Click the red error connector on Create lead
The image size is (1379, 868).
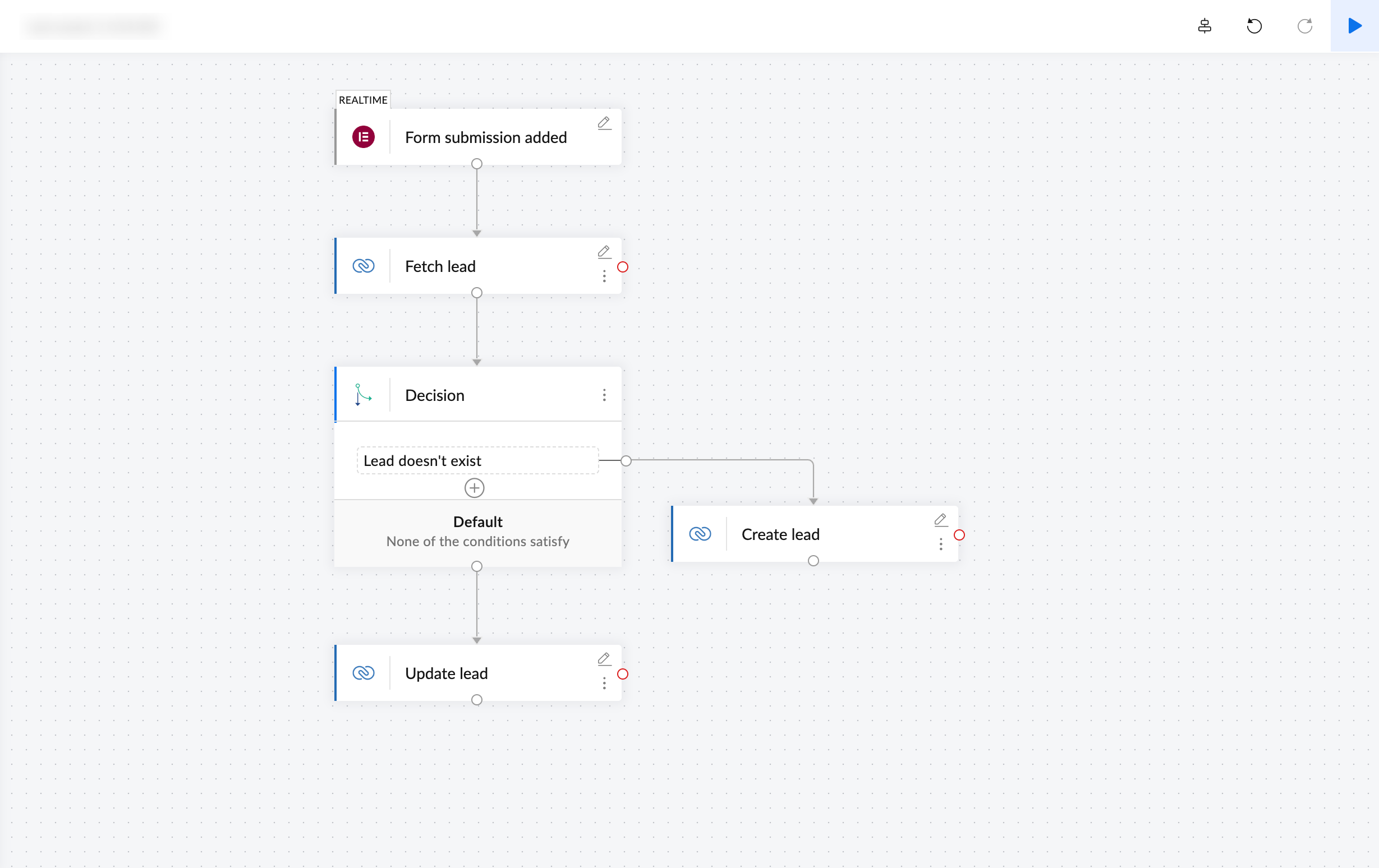(959, 535)
